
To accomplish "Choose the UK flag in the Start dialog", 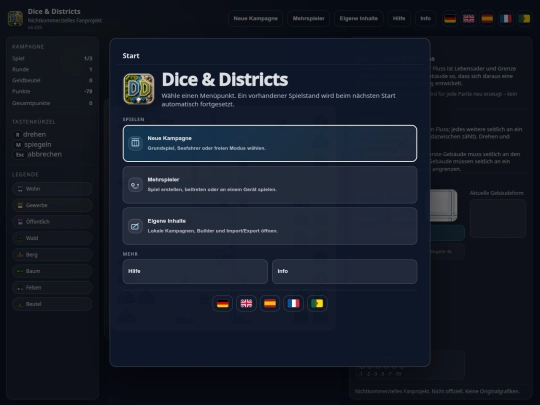I will point(246,303).
